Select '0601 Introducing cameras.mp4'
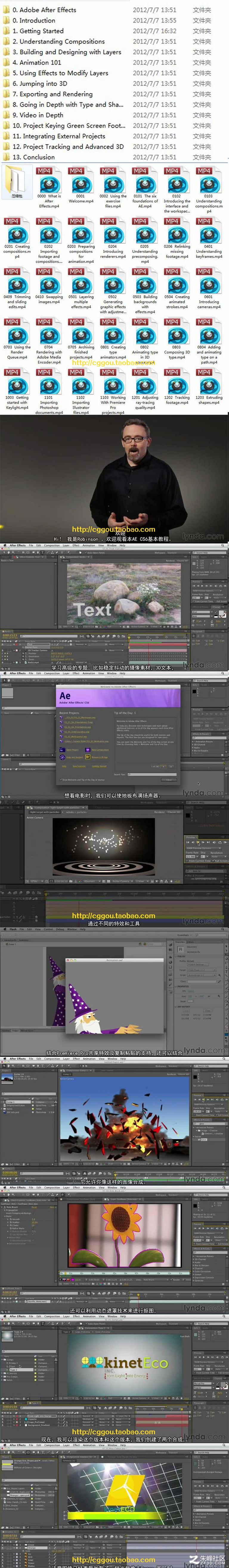The height and width of the screenshot is (1568, 229). [x=208, y=289]
